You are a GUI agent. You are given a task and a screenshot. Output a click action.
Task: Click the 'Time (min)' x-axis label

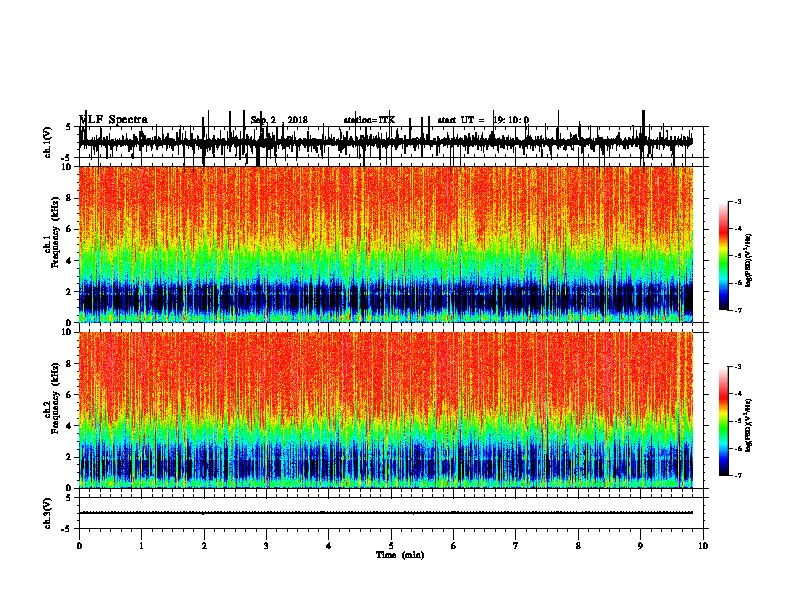click(400, 555)
